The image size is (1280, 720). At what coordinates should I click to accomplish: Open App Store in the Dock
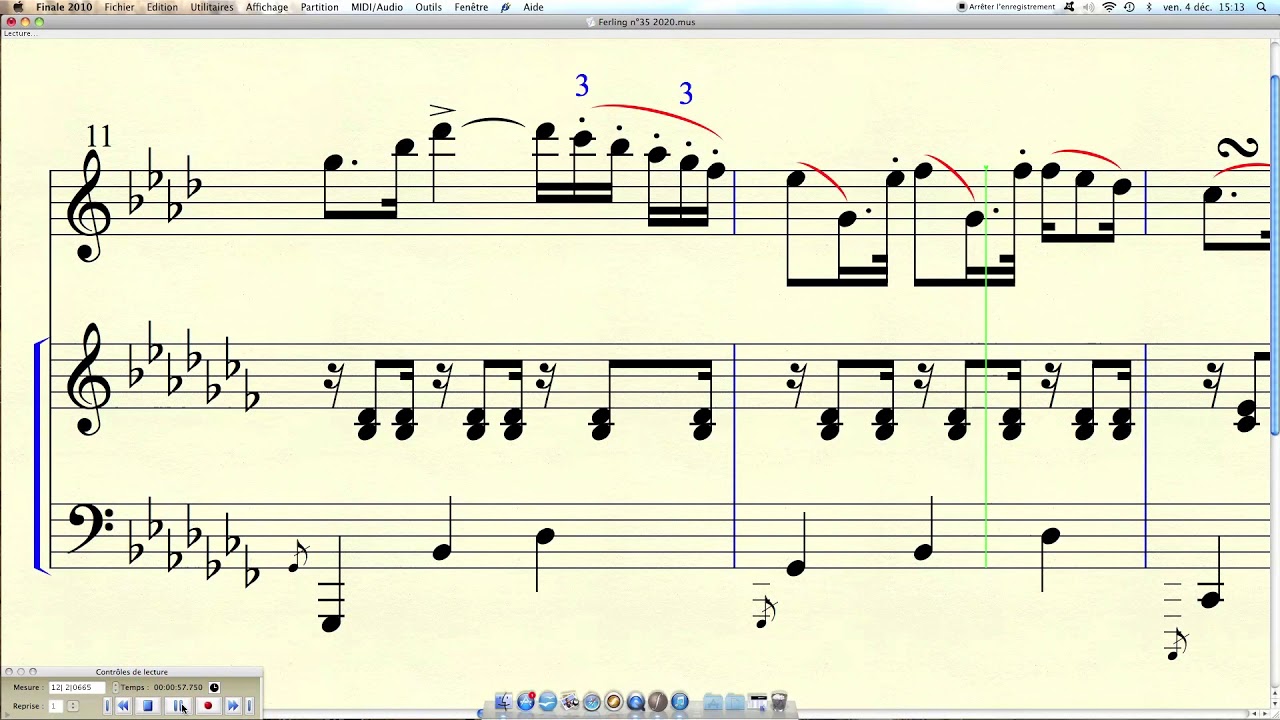tap(526, 702)
